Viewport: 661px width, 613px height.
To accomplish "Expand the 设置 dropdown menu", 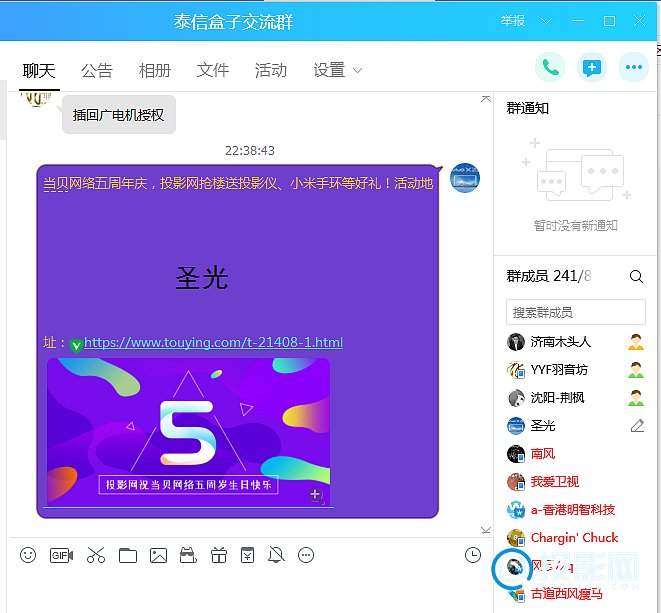I will pyautogui.click(x=337, y=70).
